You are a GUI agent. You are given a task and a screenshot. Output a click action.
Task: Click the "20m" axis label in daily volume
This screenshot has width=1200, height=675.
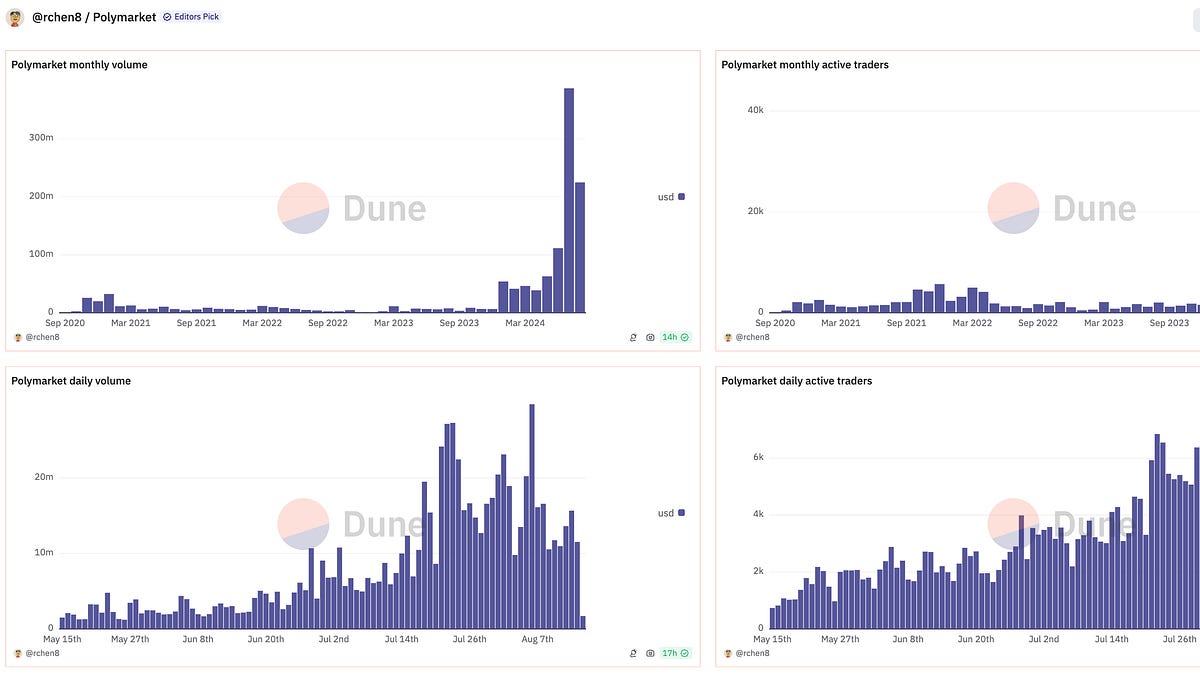(44, 477)
